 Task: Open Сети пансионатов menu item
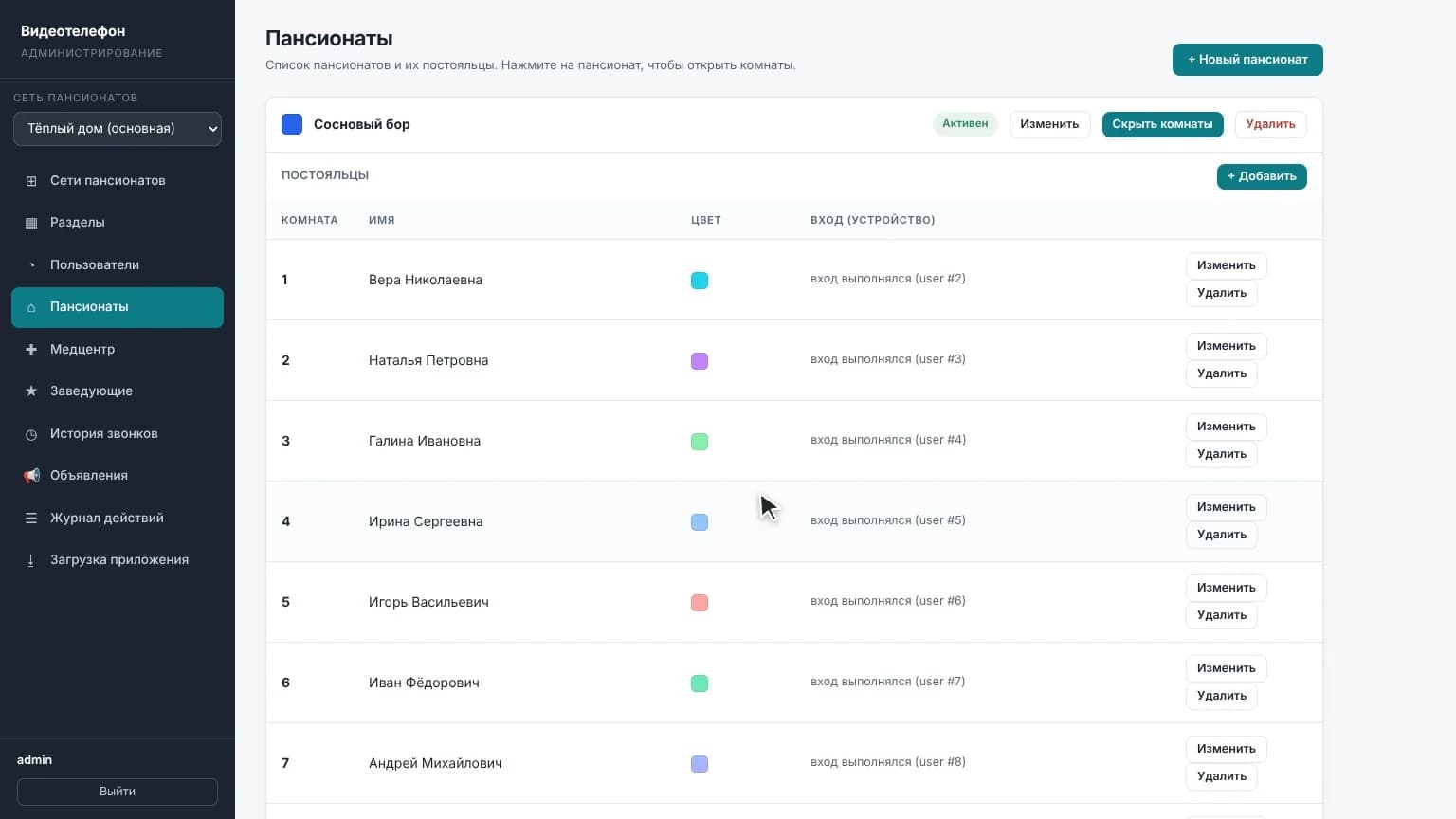pyautogui.click(x=118, y=180)
